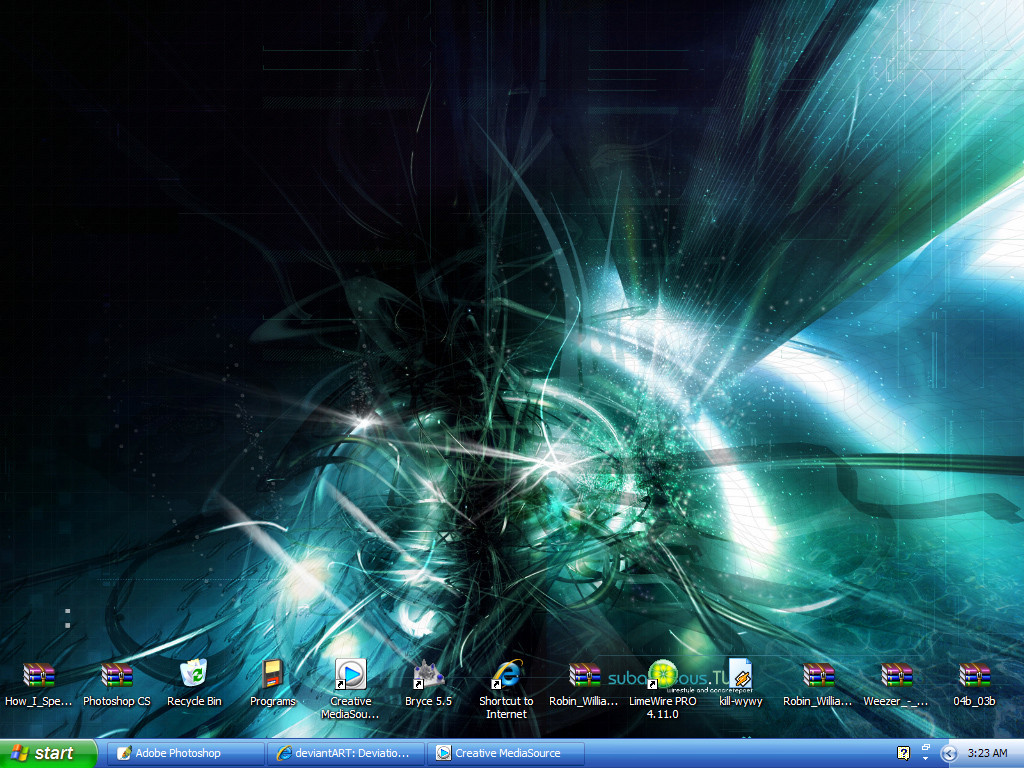Switch to deviantART: Deviatio... taskbar window
1024x768 pixels.
[345, 753]
